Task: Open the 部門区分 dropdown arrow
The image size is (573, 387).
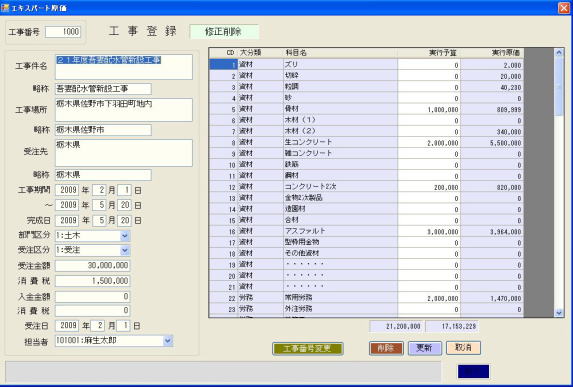Action: tap(125, 236)
